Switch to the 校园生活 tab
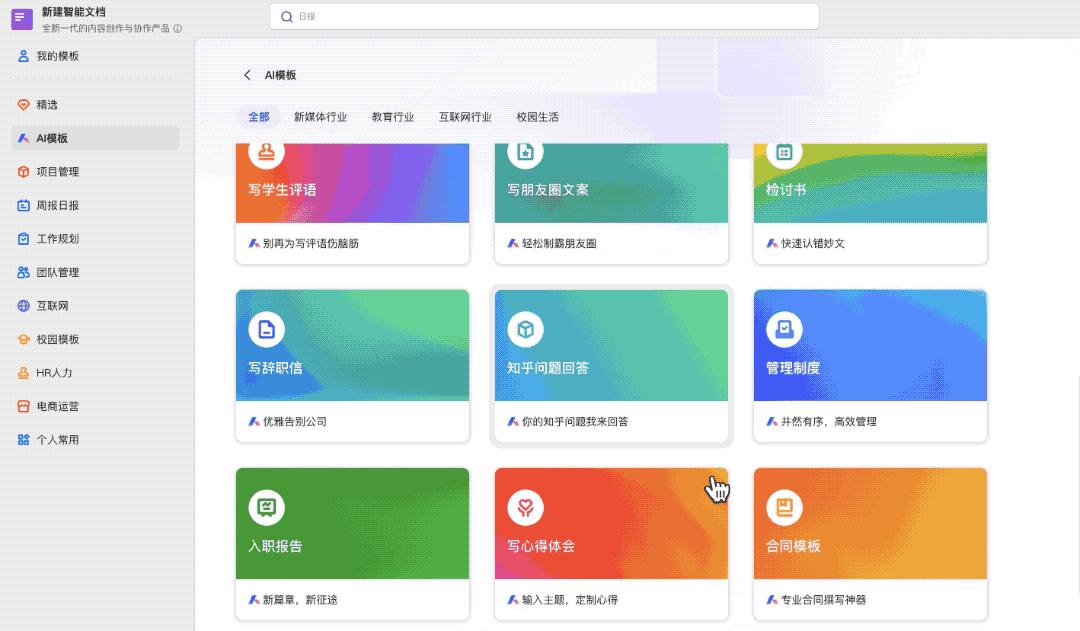This screenshot has height=631, width=1080. click(x=537, y=117)
